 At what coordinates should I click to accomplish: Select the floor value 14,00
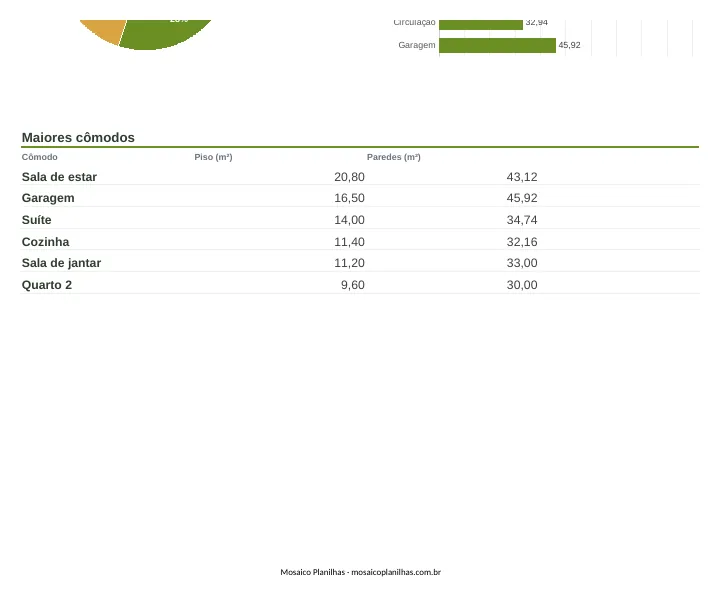pos(349,220)
